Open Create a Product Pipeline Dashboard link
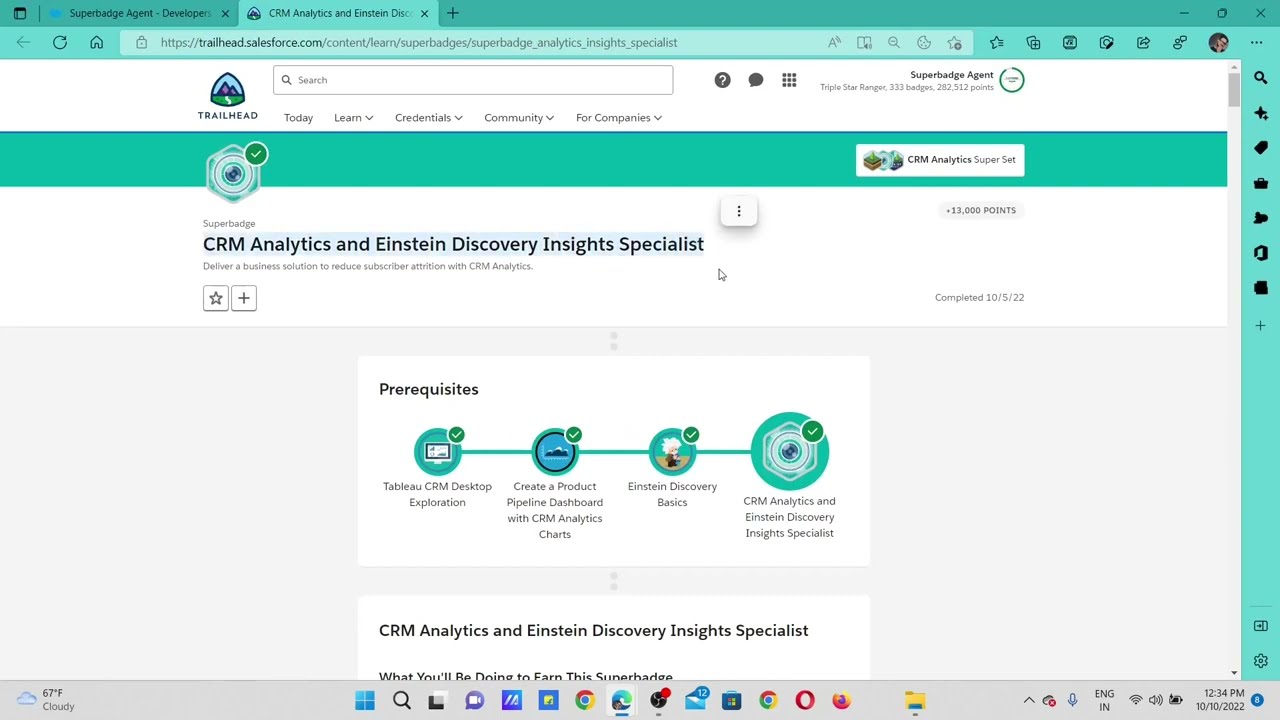 (x=555, y=510)
